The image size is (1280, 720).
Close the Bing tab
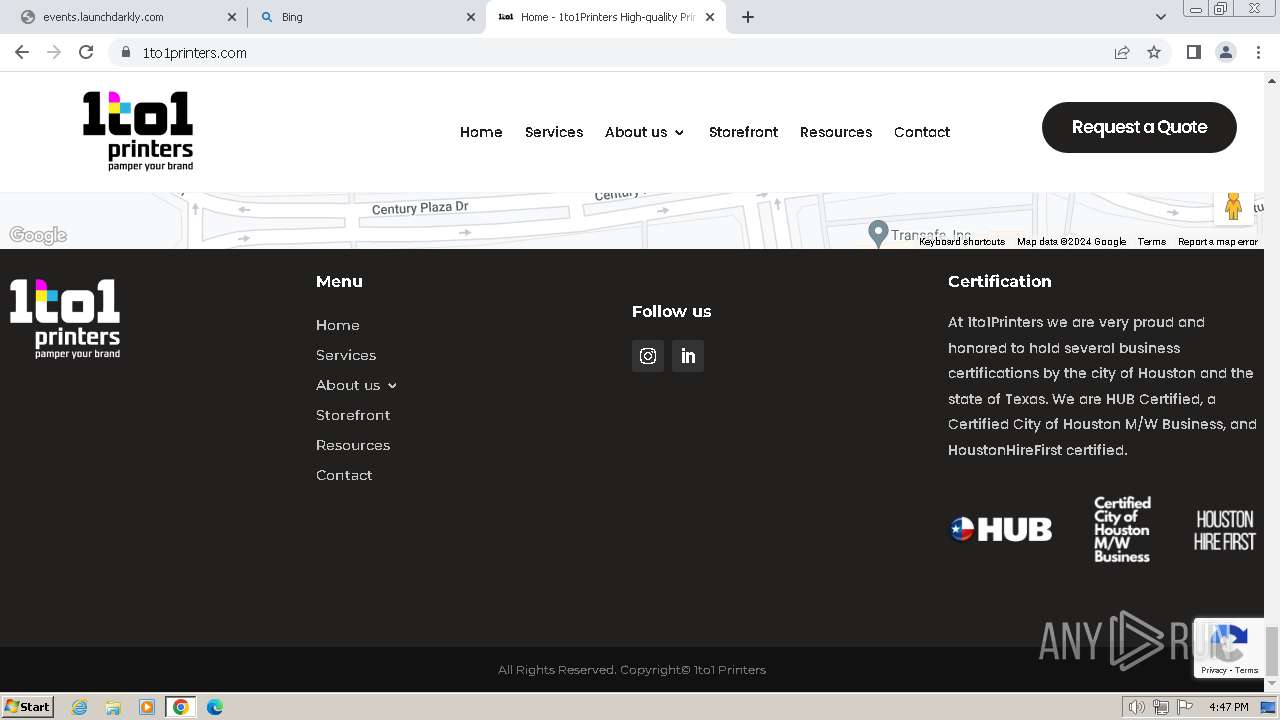[470, 17]
